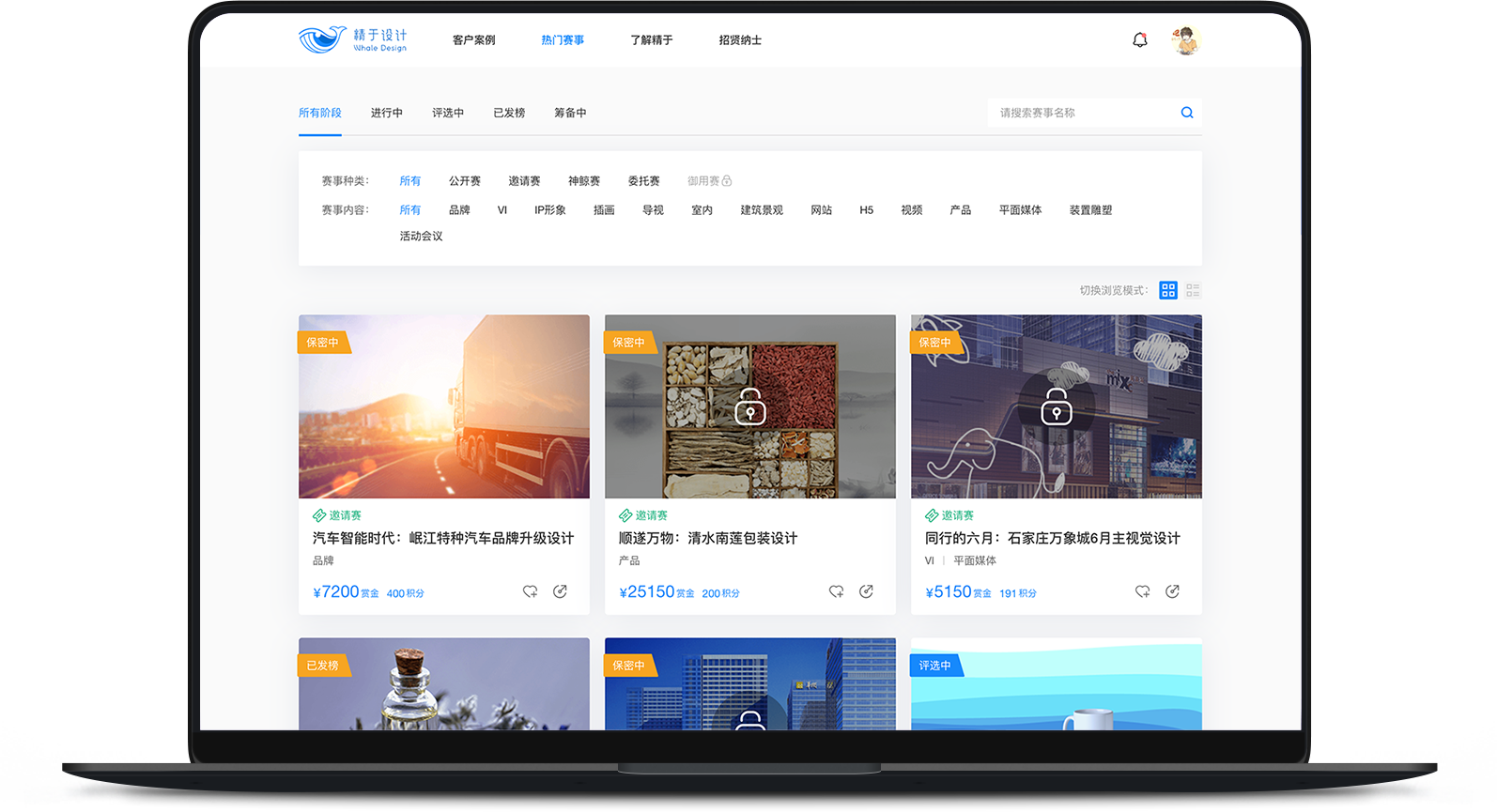Favorite the 顺遂万物 packaging contest
This screenshot has height=812, width=1497.
click(836, 591)
